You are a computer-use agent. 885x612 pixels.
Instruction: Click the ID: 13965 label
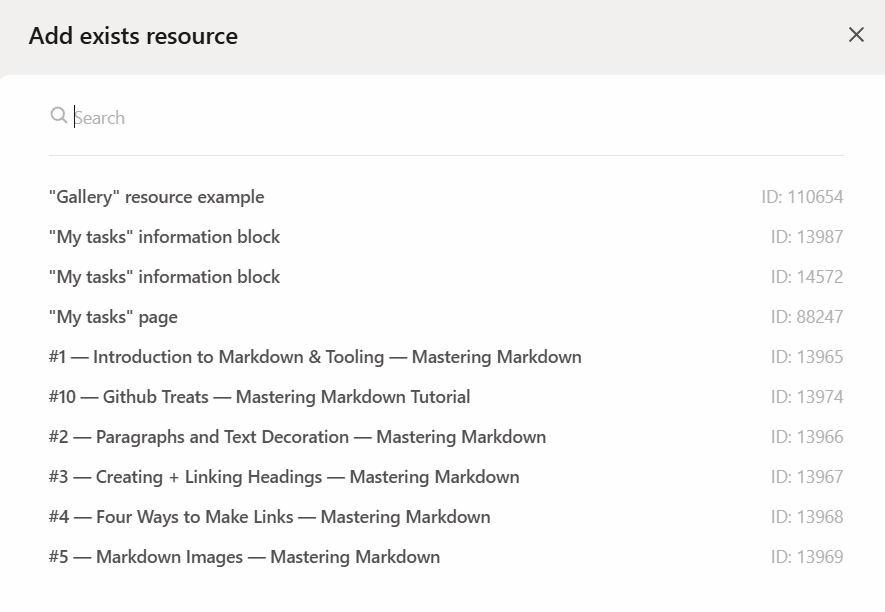806,357
